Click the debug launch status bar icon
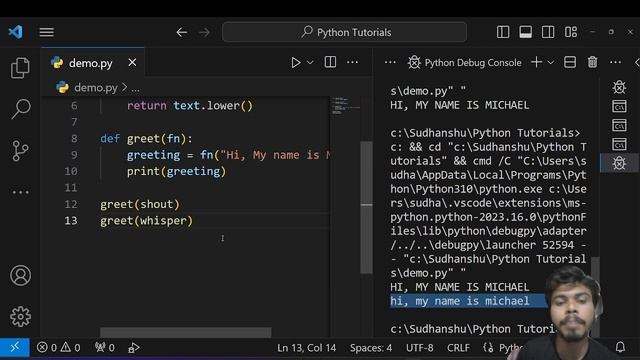Screen dimensions: 640x360 tap(133, 348)
